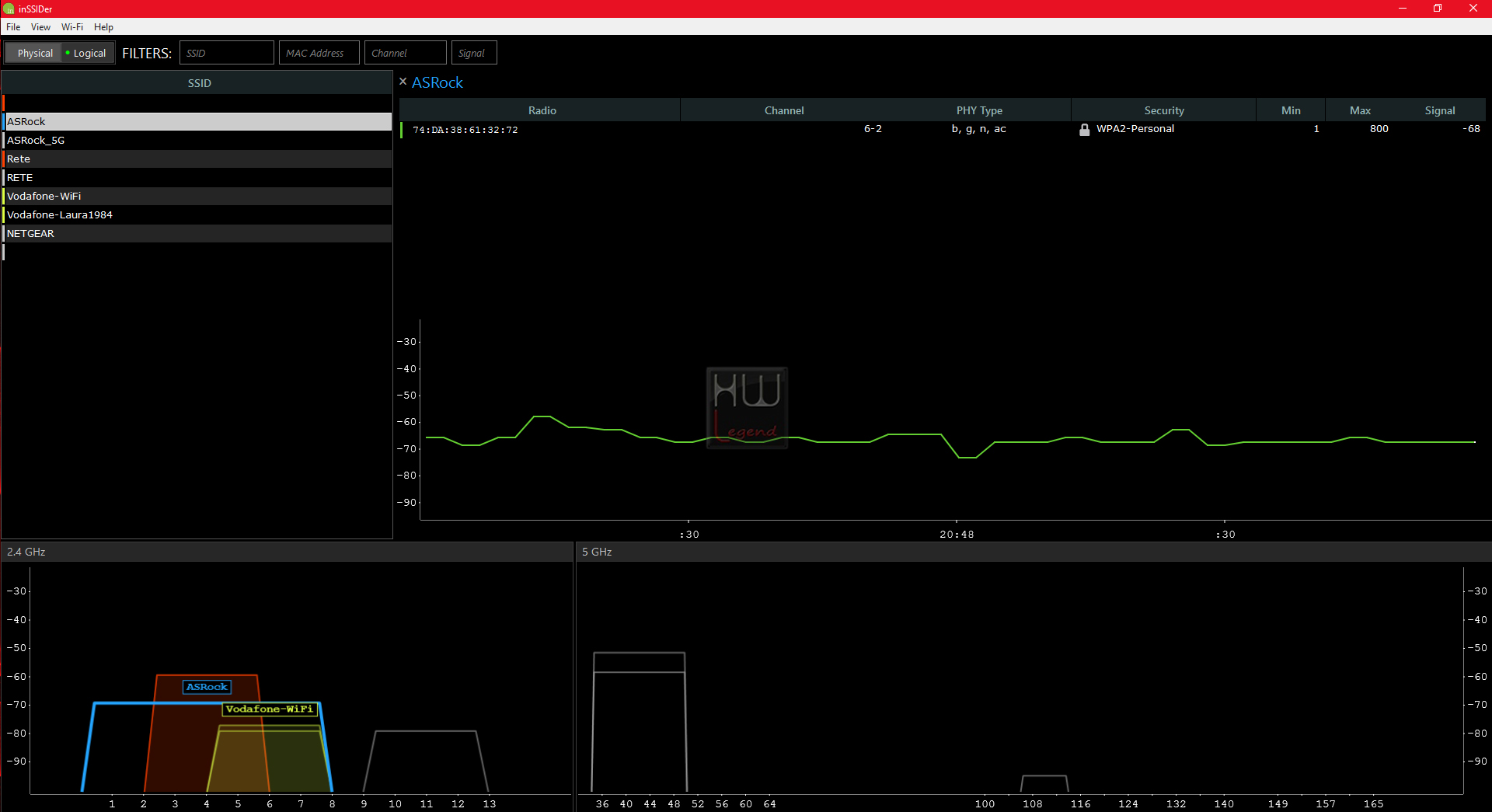Open the Wi-Fi menu
Image resolution: width=1492 pixels, height=812 pixels.
click(x=72, y=26)
